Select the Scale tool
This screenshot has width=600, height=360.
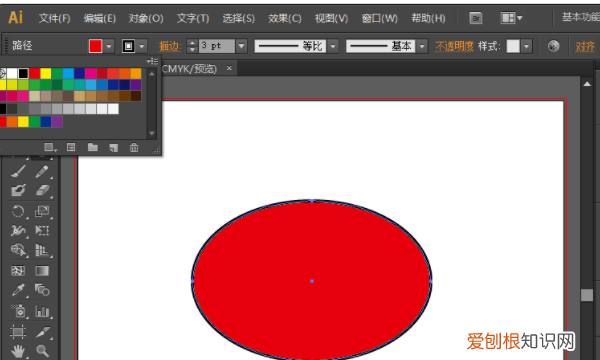[42, 211]
